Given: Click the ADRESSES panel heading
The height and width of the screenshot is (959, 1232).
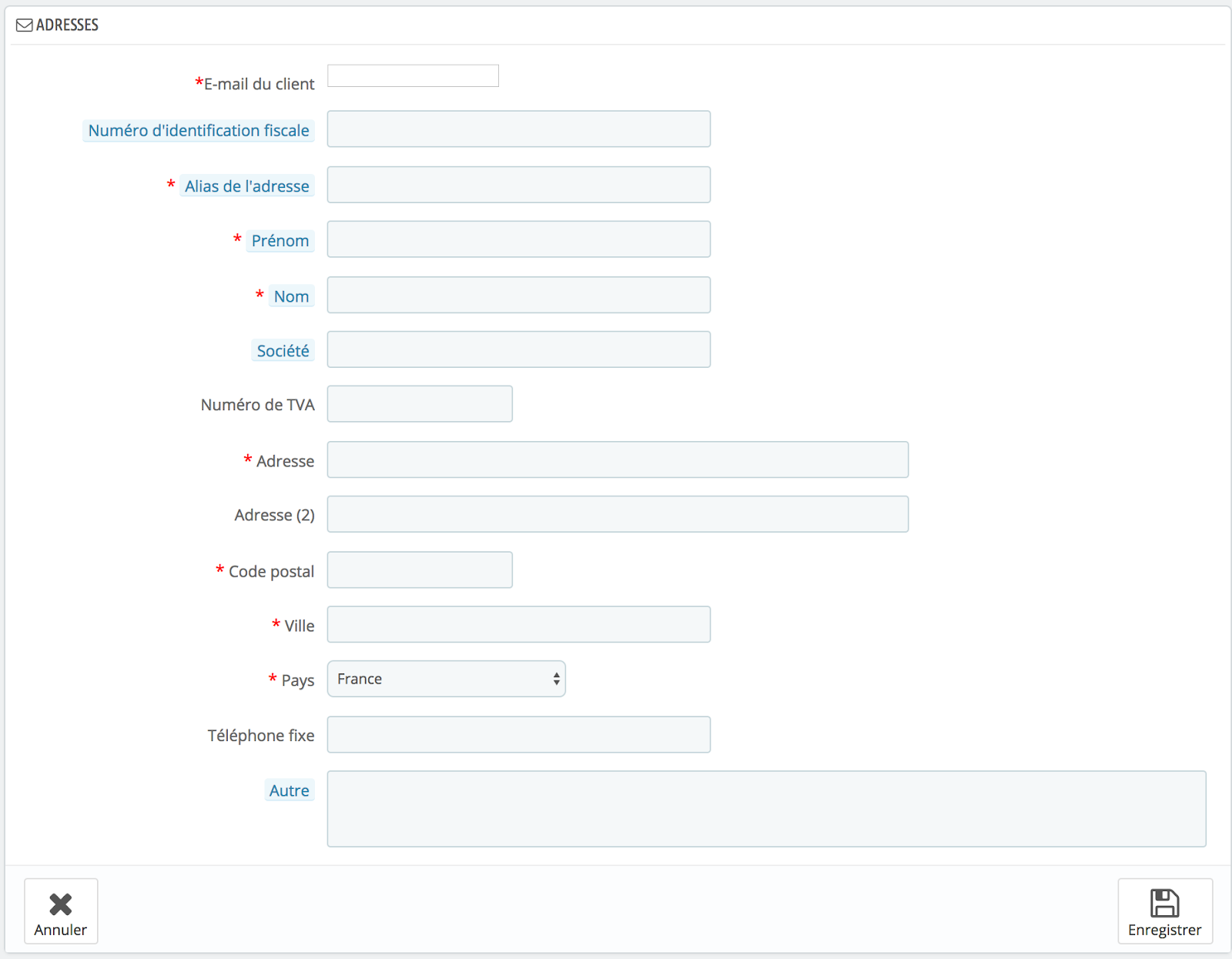Looking at the screenshot, I should (67, 25).
